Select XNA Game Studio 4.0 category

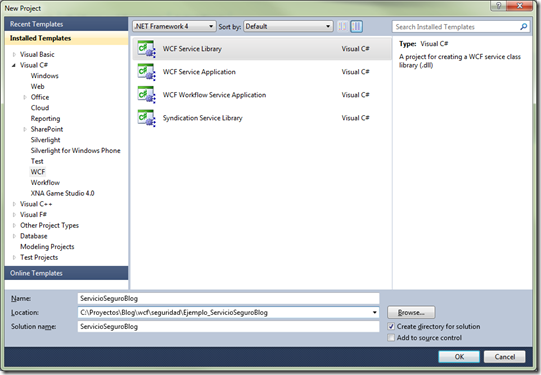pos(62,194)
